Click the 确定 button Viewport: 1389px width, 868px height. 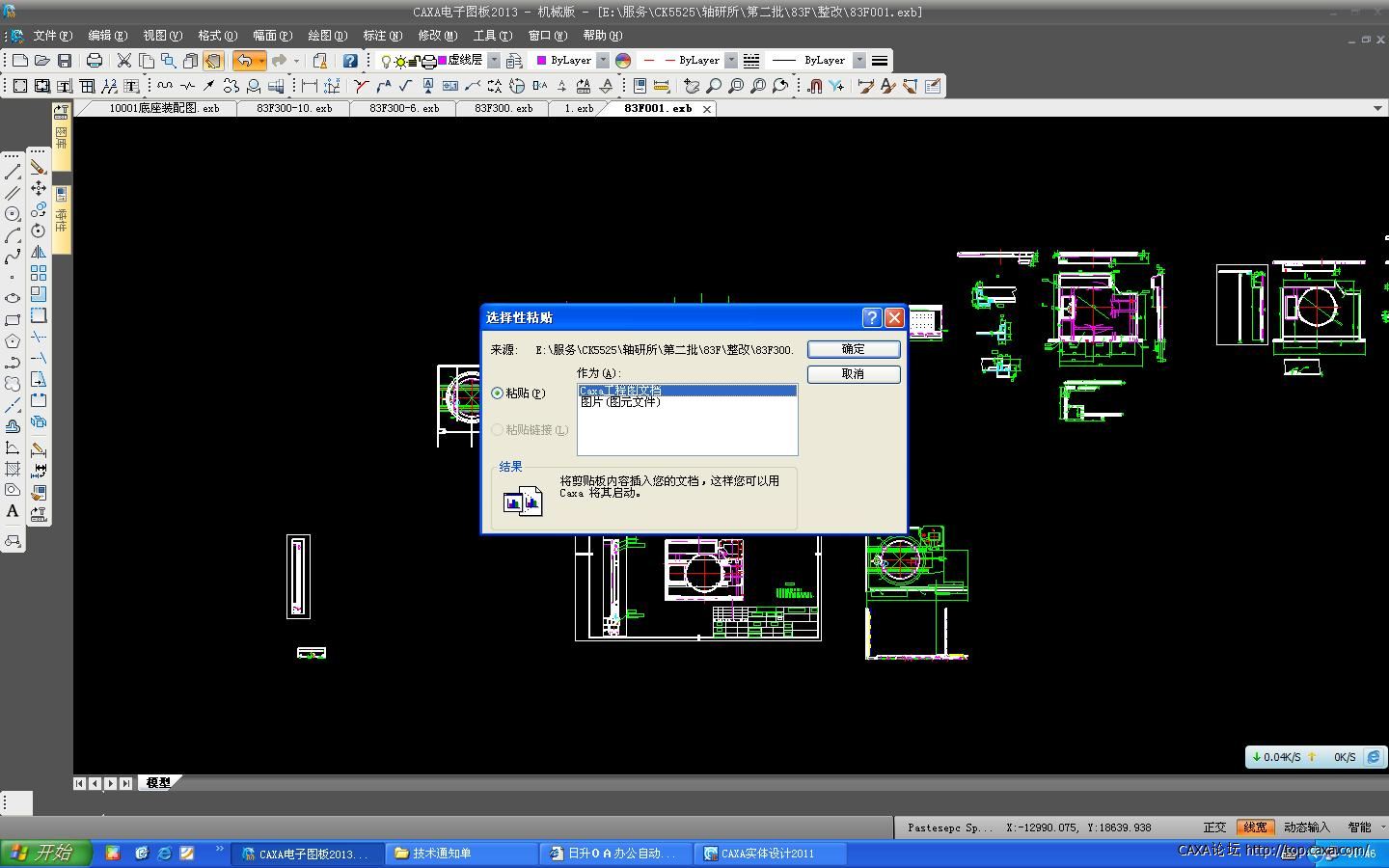[x=853, y=349]
